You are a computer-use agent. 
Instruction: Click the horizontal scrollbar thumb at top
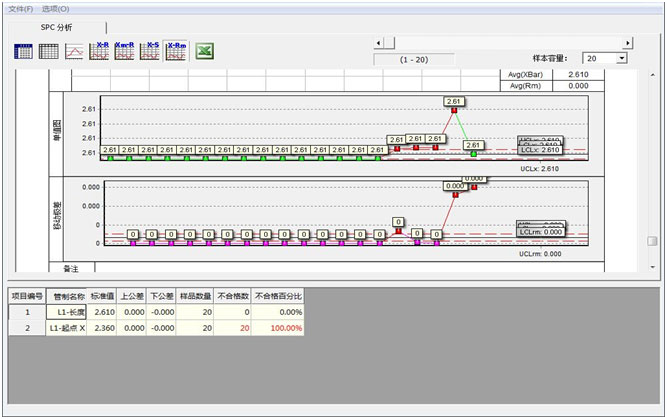pyautogui.click(x=388, y=43)
